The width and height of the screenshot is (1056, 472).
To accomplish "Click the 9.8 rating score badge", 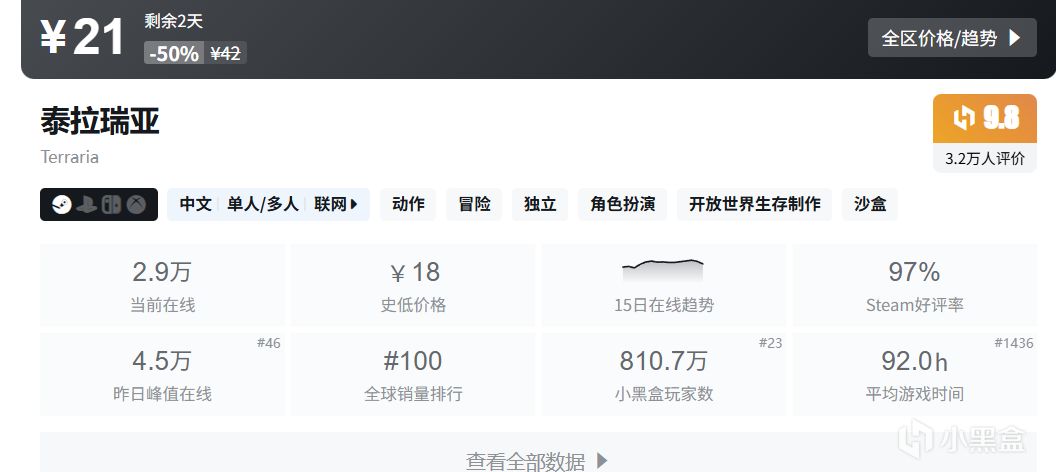I will coord(985,119).
